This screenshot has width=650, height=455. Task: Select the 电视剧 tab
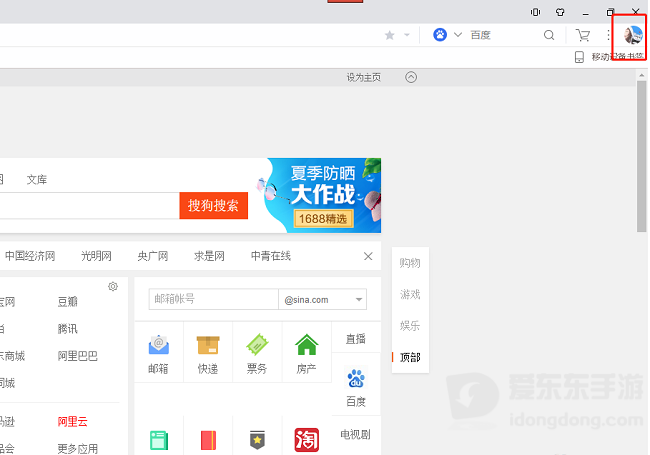pos(356,434)
